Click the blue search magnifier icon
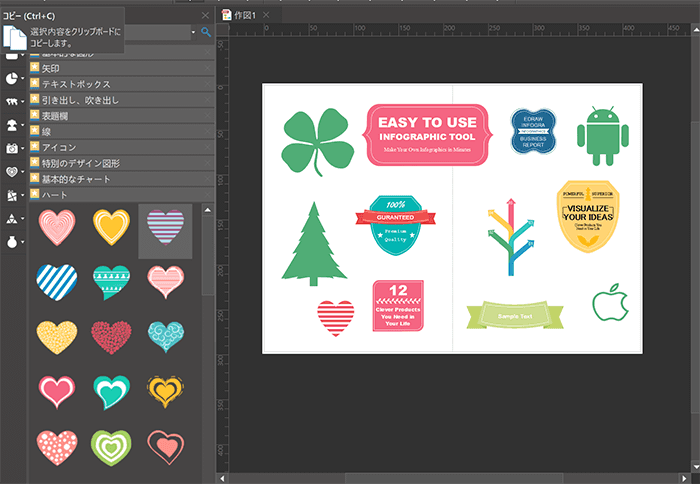The width and height of the screenshot is (700, 484). click(x=206, y=32)
